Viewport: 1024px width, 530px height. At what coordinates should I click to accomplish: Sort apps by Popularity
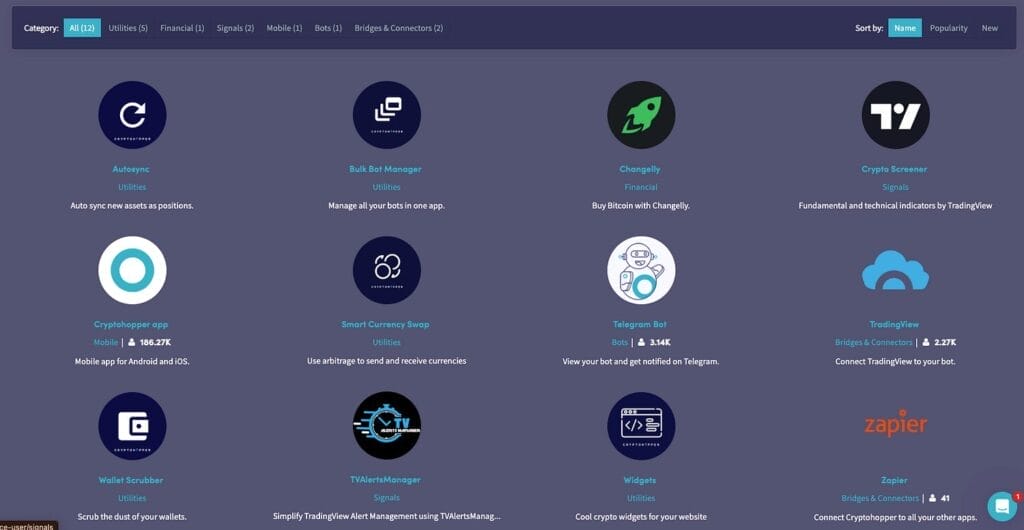948,28
